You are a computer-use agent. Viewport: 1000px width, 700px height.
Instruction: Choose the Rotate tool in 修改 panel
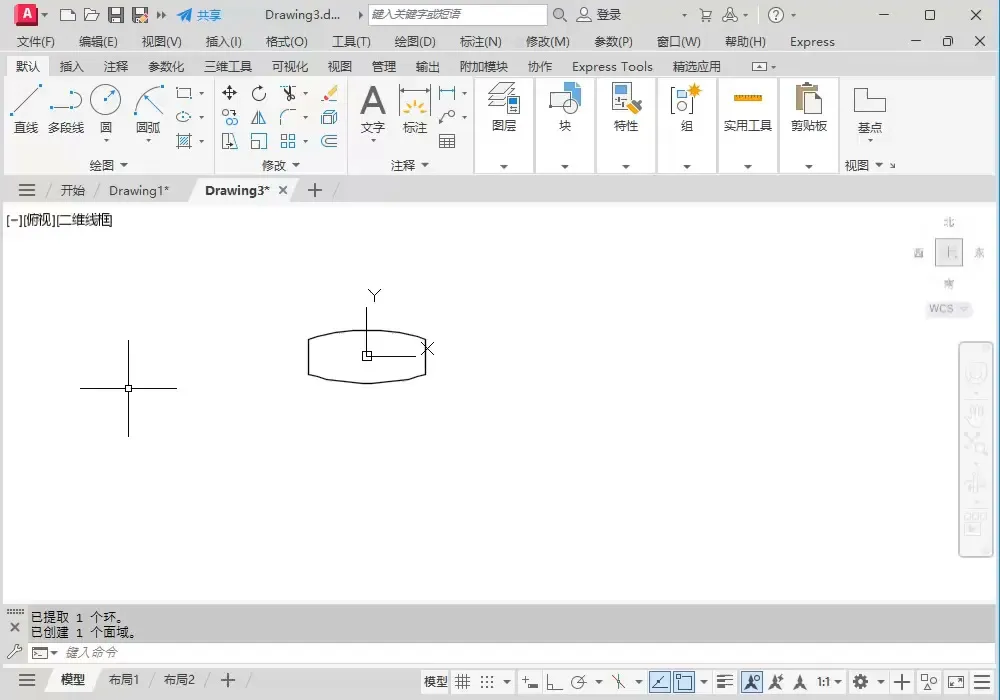point(259,93)
